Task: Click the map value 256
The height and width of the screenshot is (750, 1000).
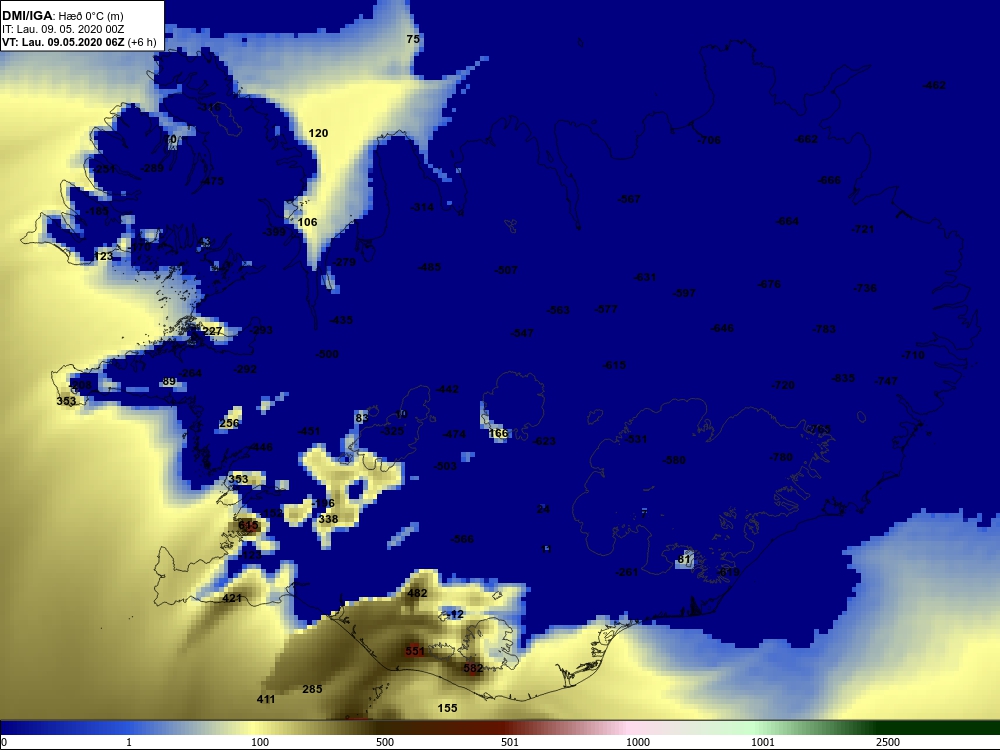Action: coord(229,423)
